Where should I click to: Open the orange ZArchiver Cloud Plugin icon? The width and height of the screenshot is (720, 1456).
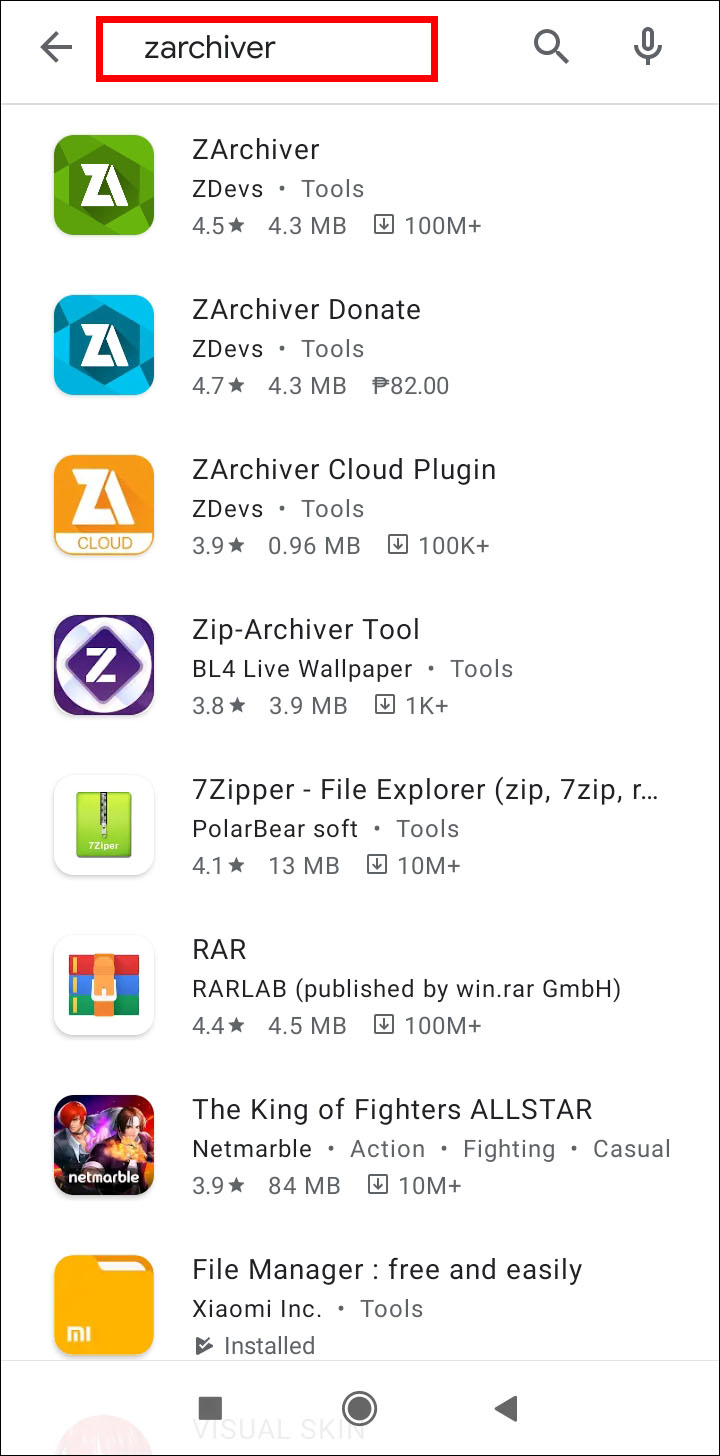[104, 505]
